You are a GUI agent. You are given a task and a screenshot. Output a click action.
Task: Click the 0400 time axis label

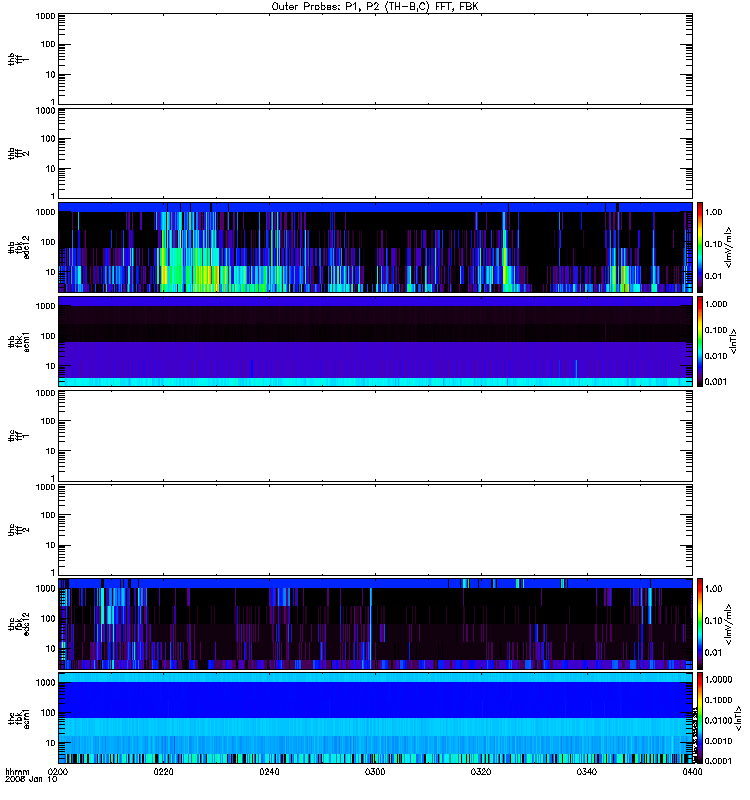point(692,772)
